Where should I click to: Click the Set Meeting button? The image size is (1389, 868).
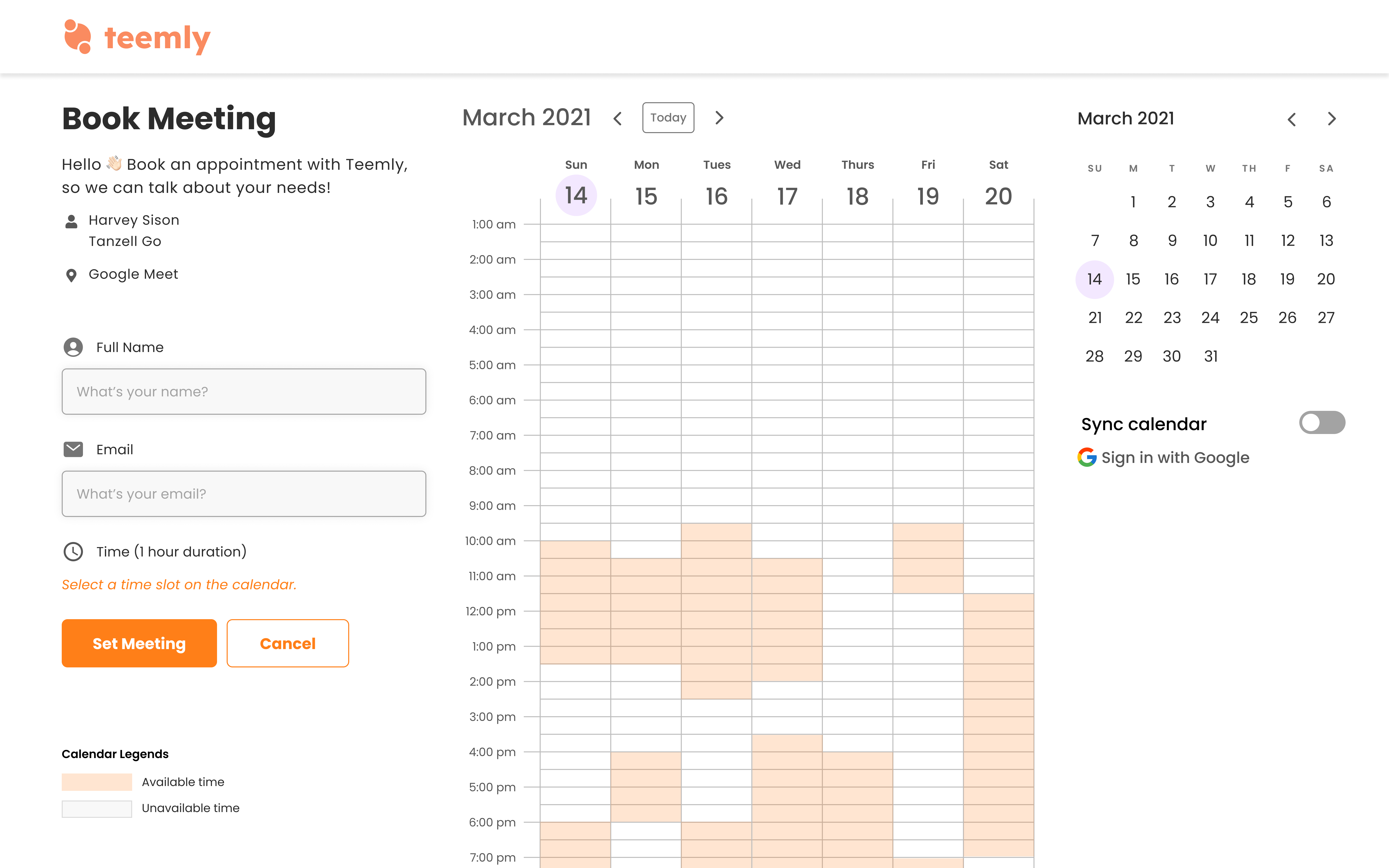click(139, 643)
